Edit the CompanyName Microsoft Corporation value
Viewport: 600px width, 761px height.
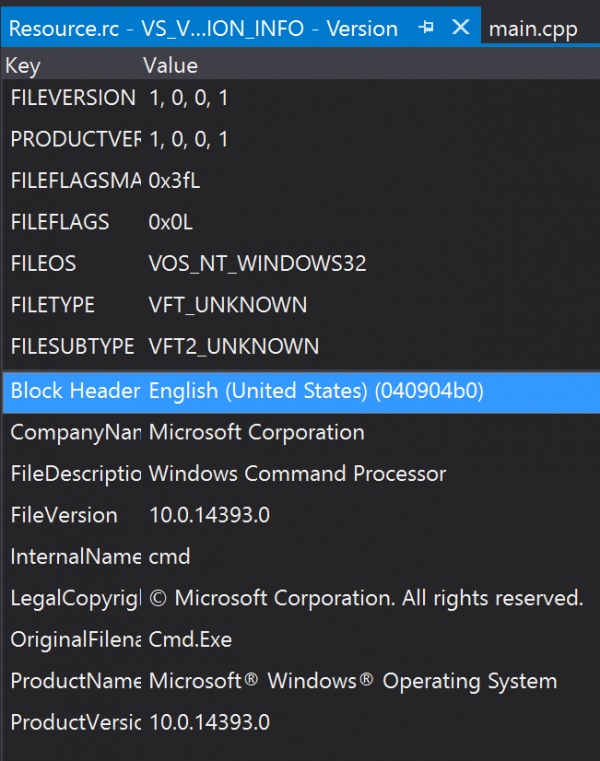click(x=256, y=432)
